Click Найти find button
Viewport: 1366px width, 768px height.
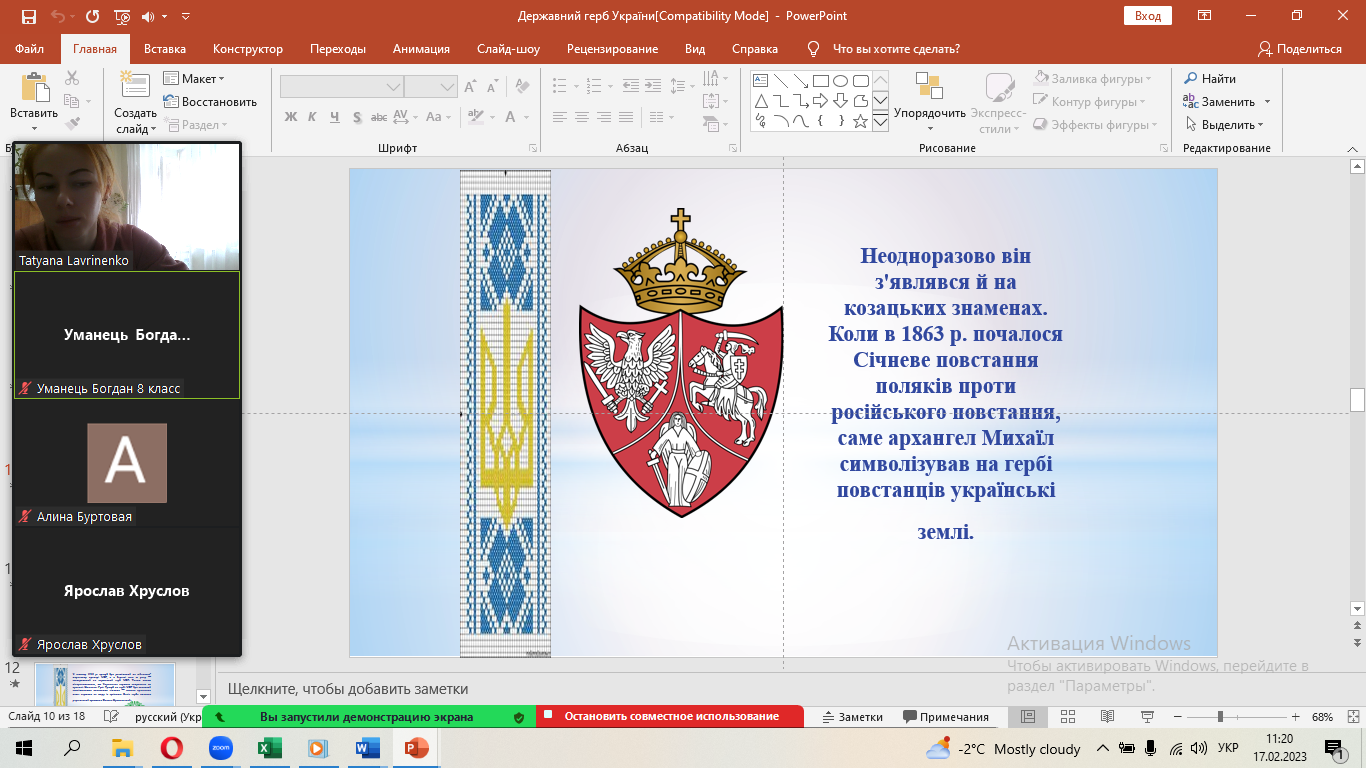point(1209,79)
